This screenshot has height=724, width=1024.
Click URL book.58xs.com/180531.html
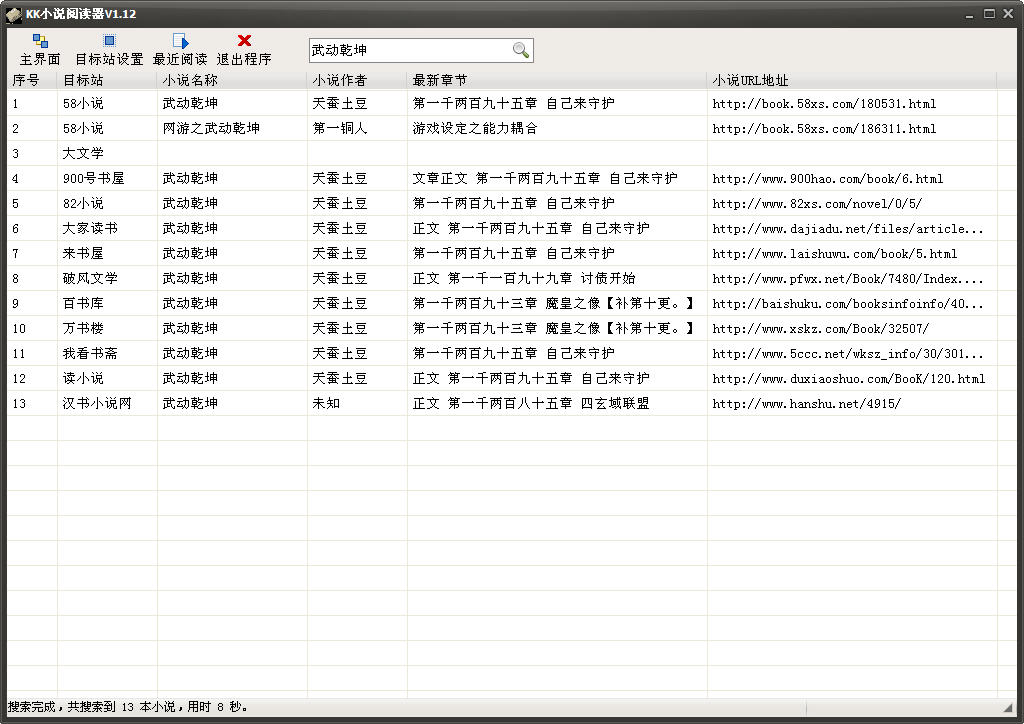824,104
